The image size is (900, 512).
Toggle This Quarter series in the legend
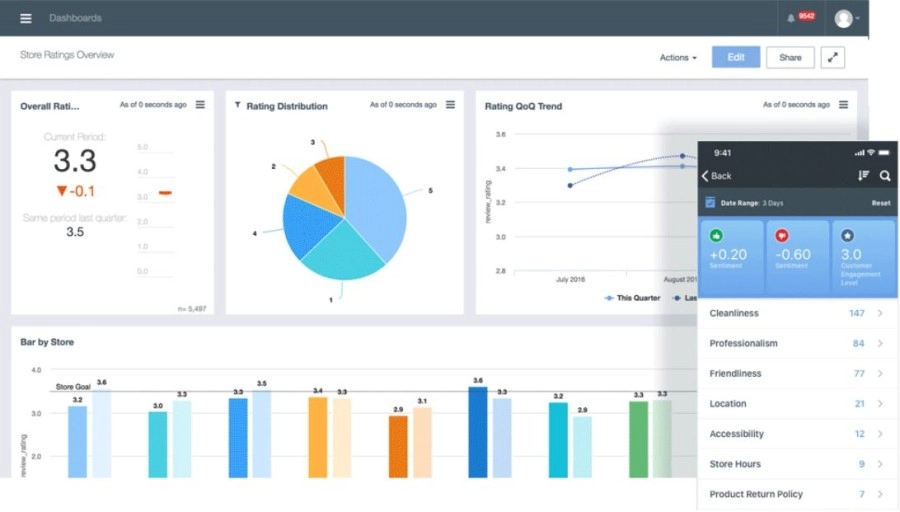(632, 298)
